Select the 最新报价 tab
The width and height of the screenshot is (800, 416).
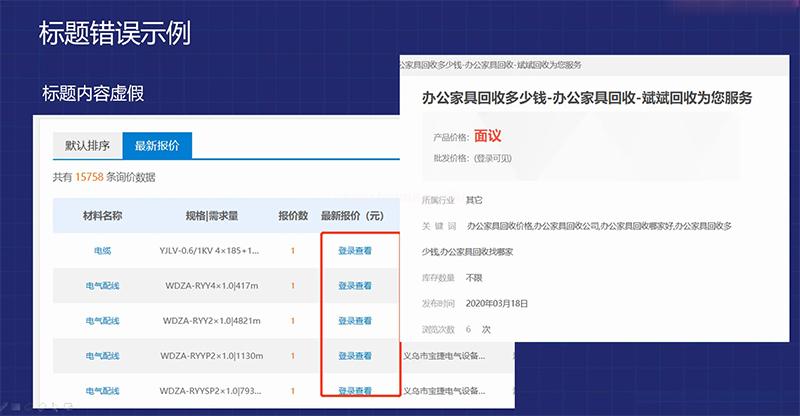157,145
